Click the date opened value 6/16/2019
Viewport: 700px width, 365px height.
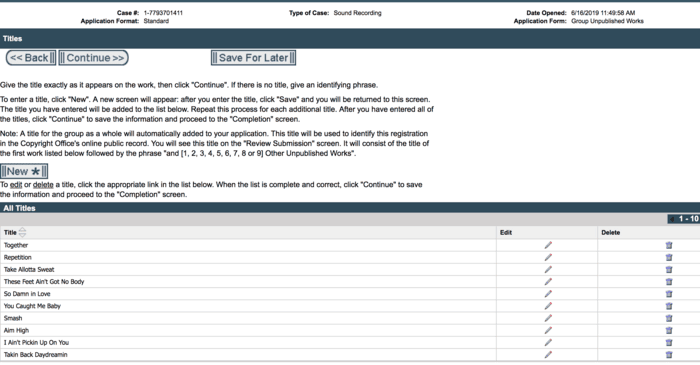(603, 13)
